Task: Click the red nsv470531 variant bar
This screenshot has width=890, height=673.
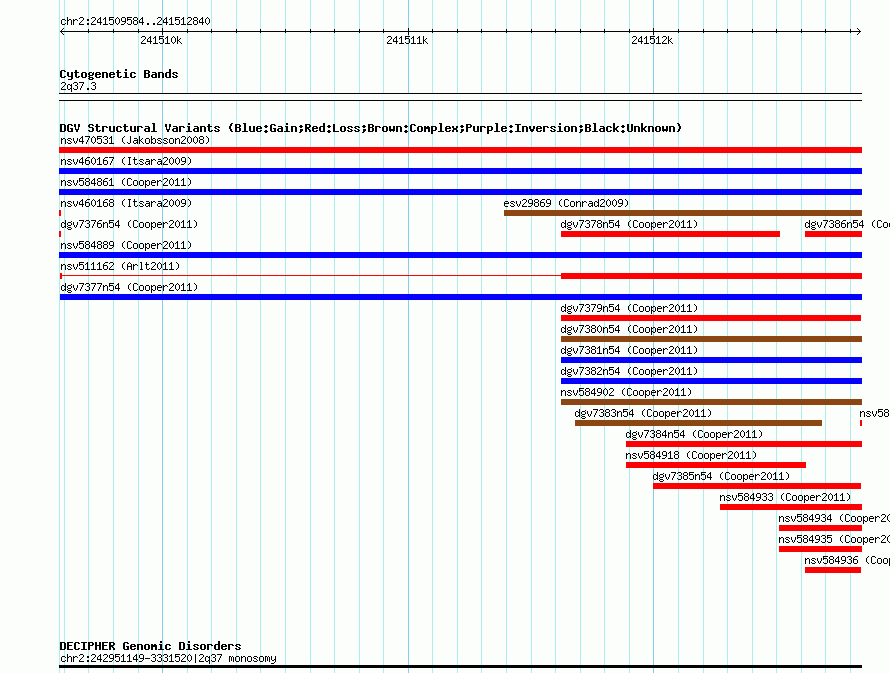Action: [x=460, y=150]
